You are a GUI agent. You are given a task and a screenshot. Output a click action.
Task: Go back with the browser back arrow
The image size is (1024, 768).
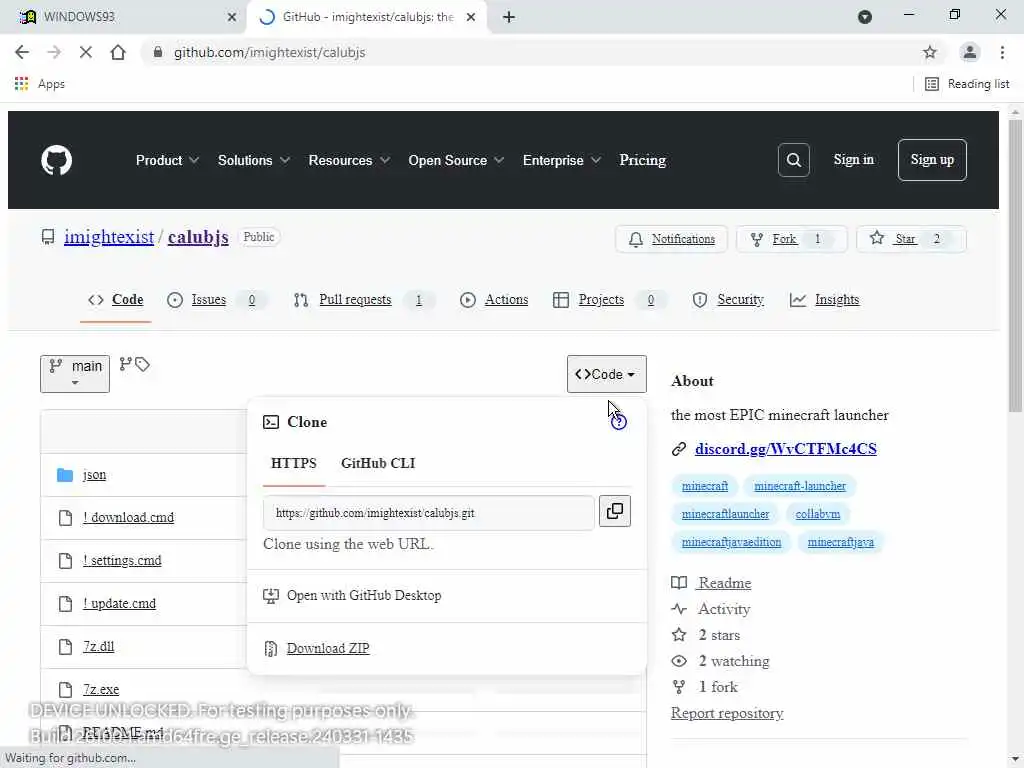22,52
